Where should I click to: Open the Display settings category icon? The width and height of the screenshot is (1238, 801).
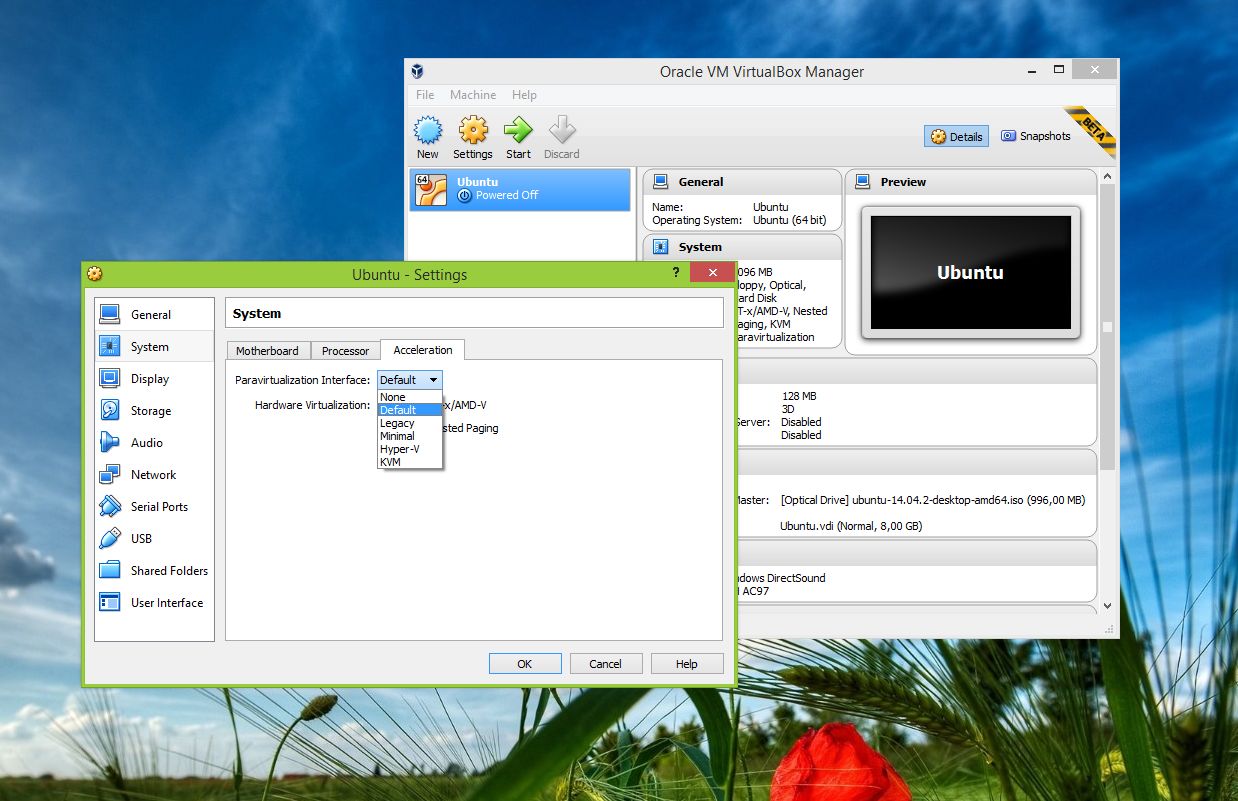[x=110, y=378]
